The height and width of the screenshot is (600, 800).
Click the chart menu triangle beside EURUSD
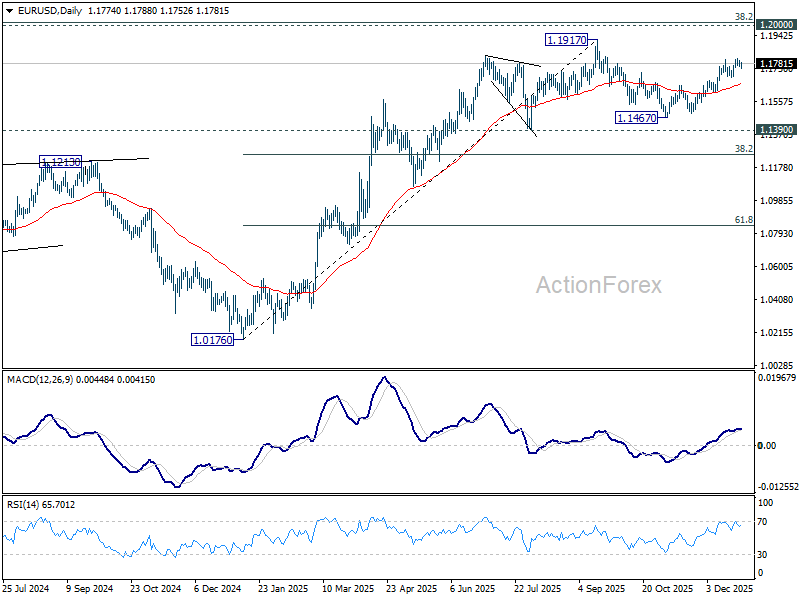[10, 11]
